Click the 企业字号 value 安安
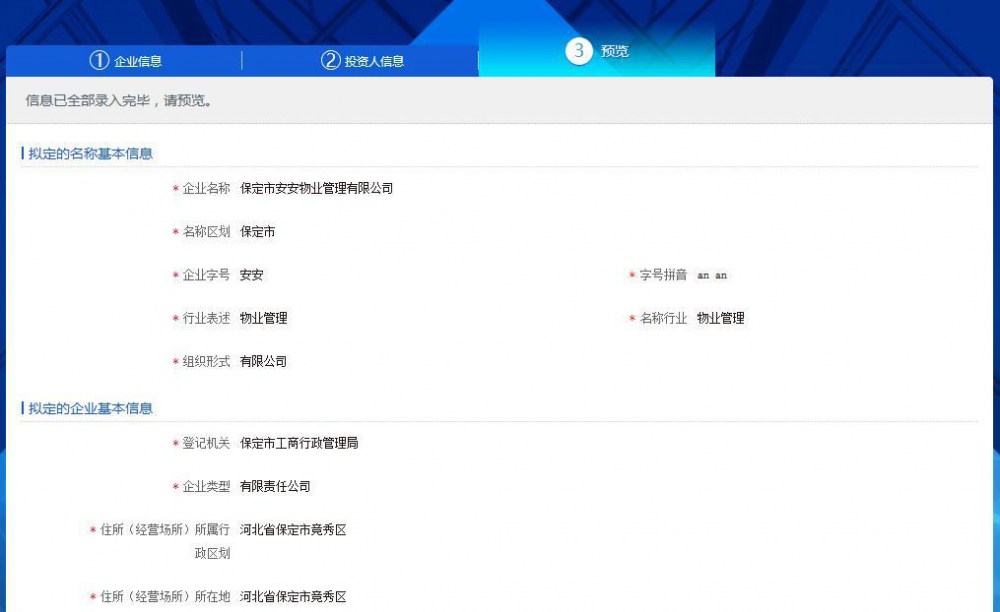The width and height of the screenshot is (1000, 612). 251,275
